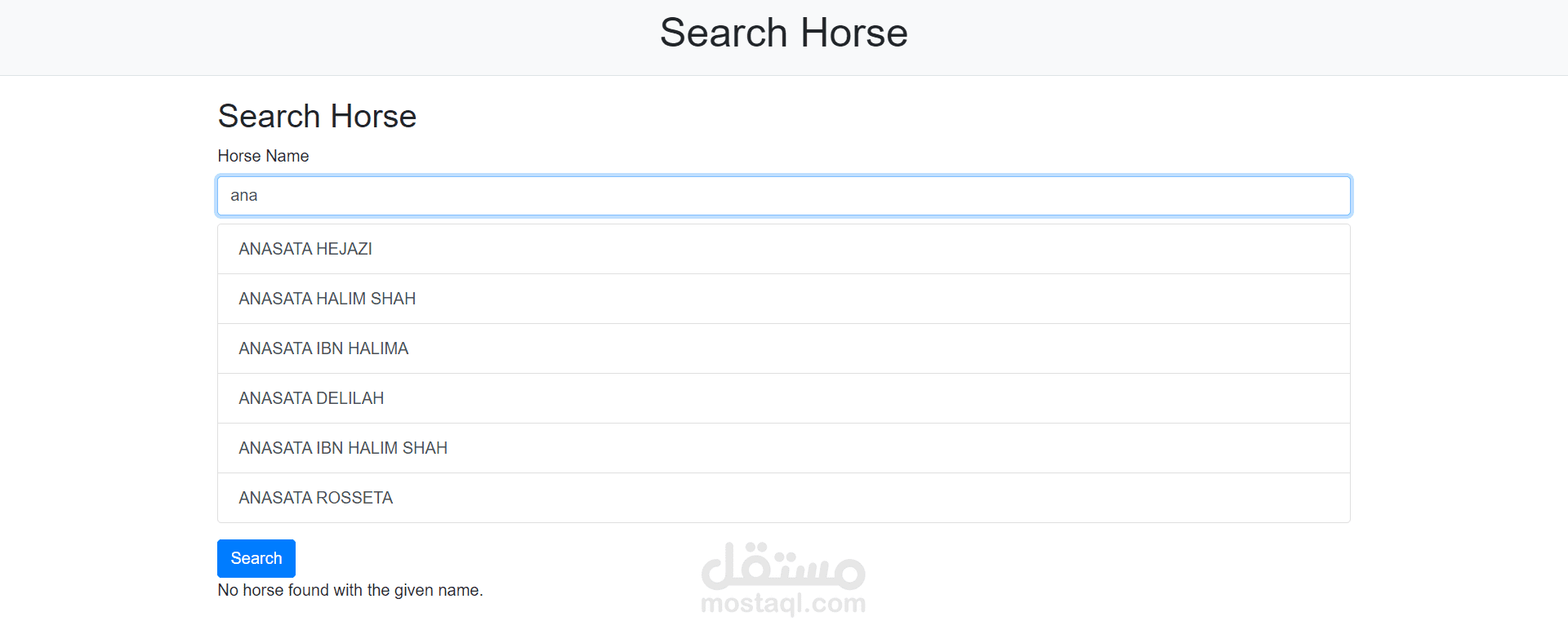Screen dimensions: 1568x630
Task: Select ANASATA DELILAH in the list
Action: tap(311, 398)
